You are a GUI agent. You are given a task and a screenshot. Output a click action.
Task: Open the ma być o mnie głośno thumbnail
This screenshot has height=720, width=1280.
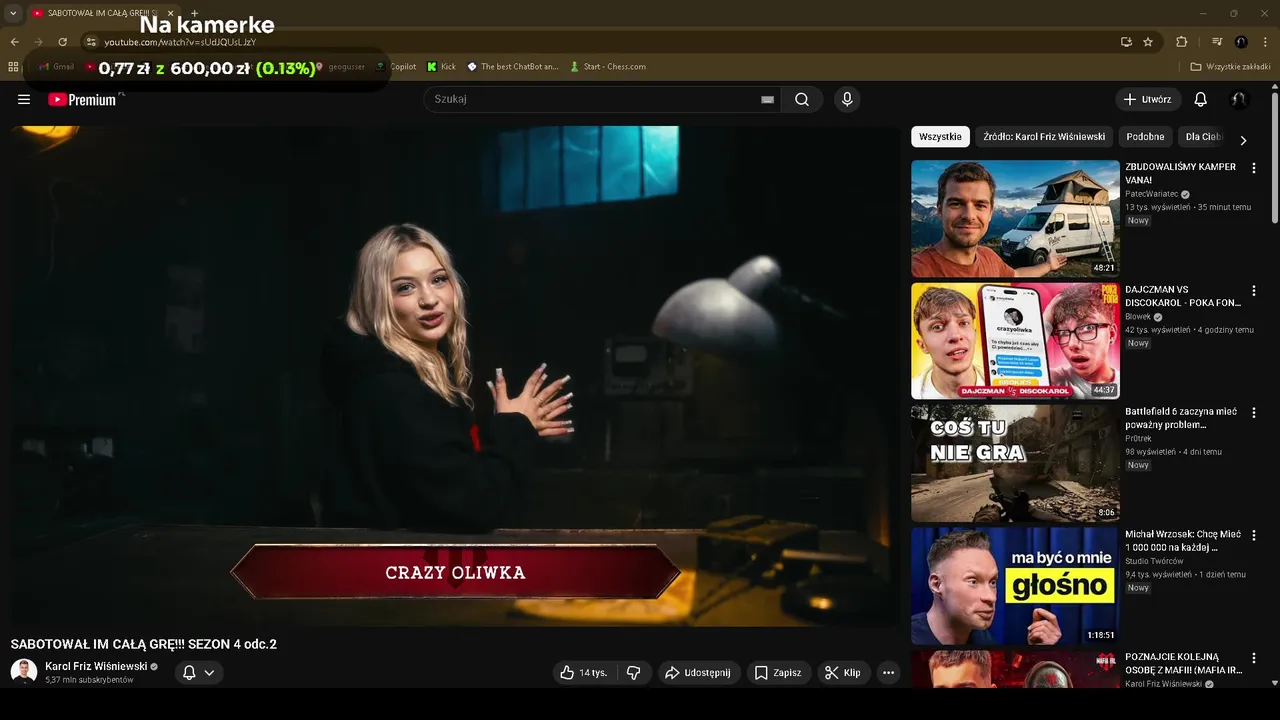pos(1015,586)
